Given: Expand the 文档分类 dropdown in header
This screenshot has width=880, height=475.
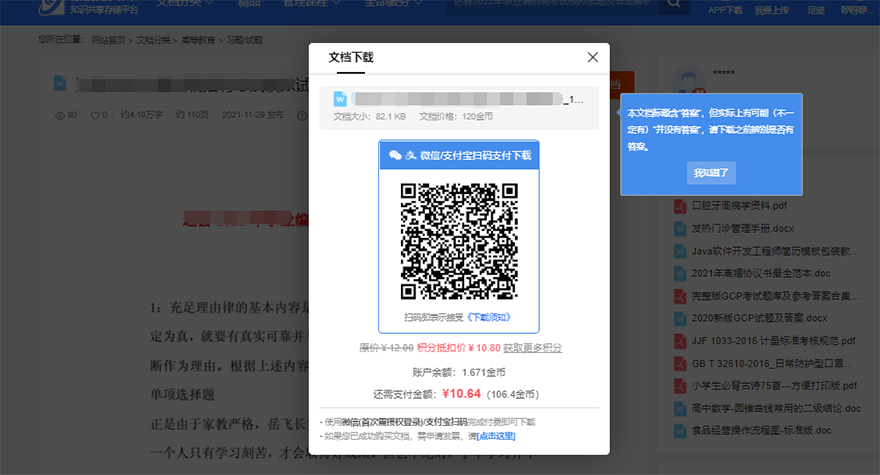Looking at the screenshot, I should [185, 3].
